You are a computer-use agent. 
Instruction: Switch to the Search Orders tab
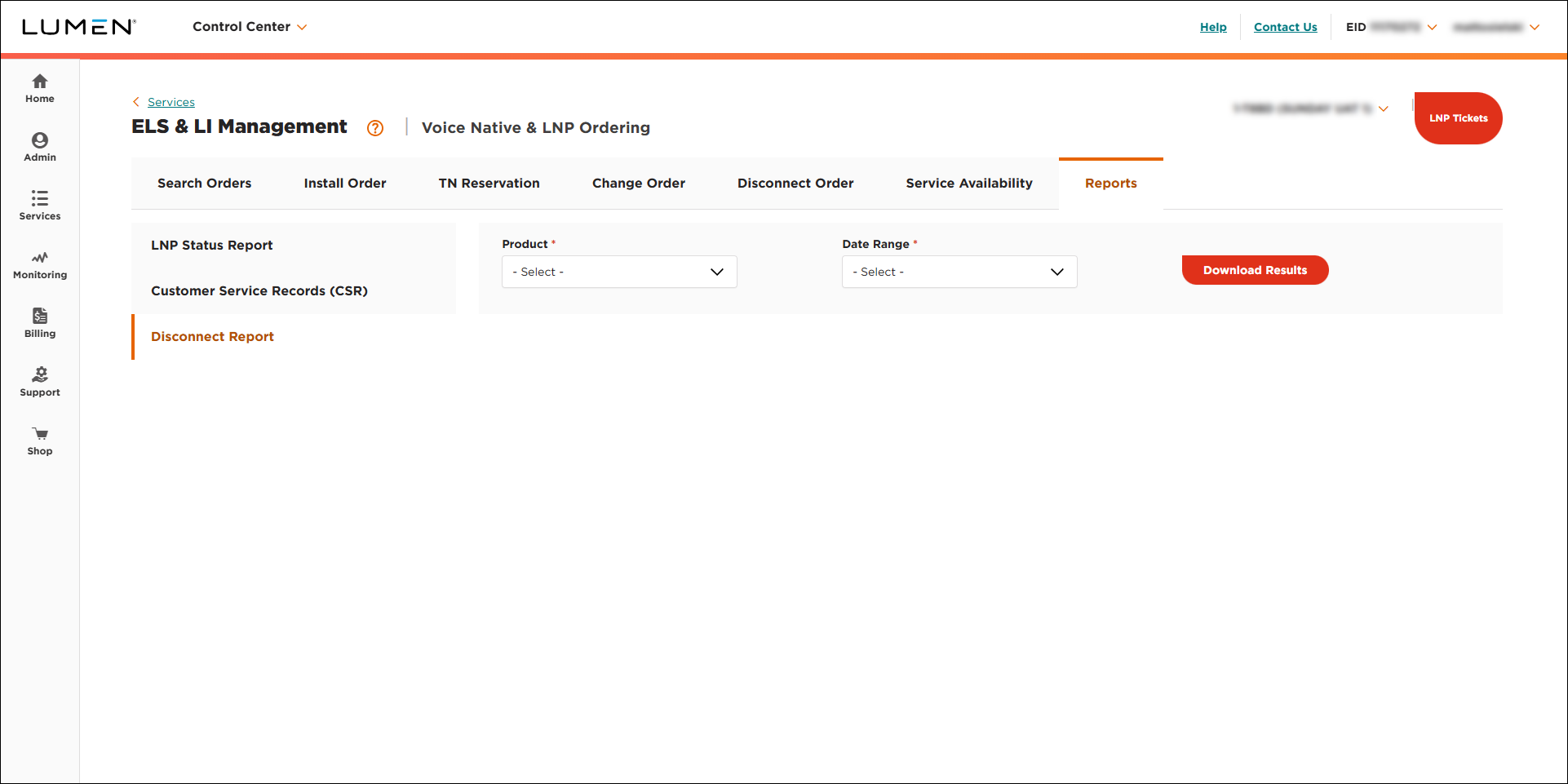[205, 184]
